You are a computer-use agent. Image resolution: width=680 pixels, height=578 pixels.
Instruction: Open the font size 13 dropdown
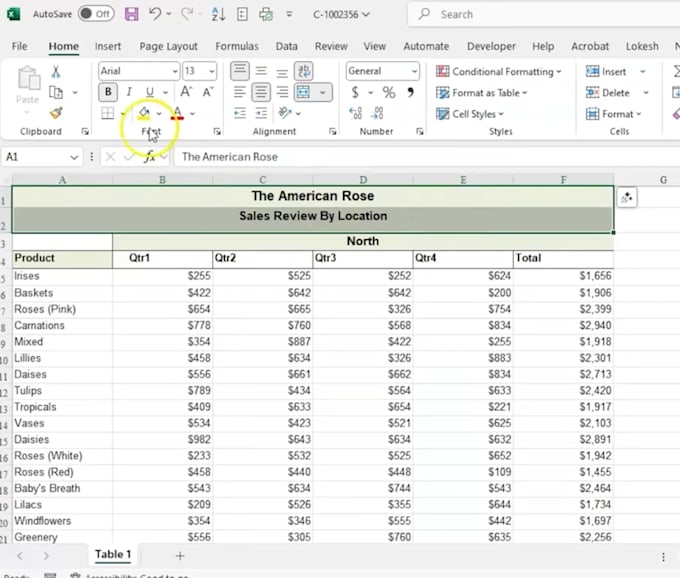pyautogui.click(x=211, y=71)
